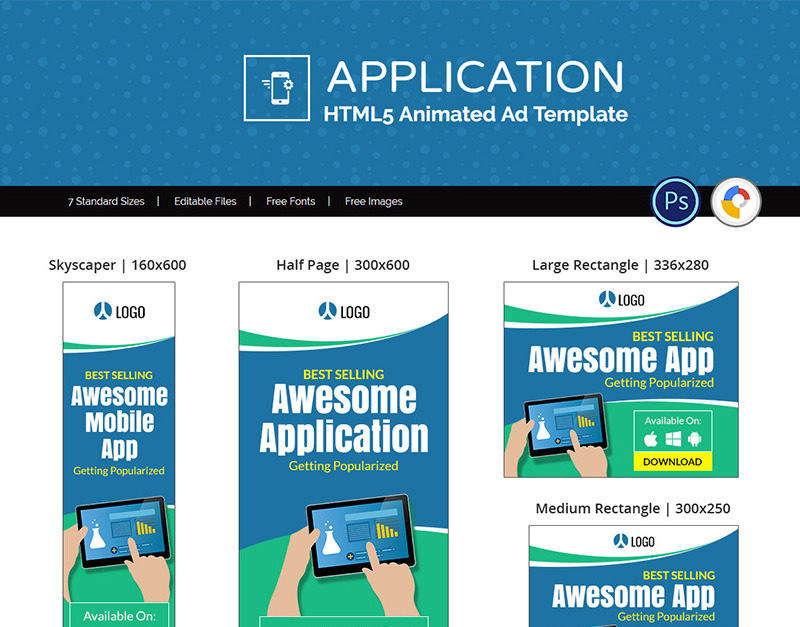The height and width of the screenshot is (627, 800).
Task: Click the 'Skyscaper | 160x600' size label
Action: [x=117, y=265]
